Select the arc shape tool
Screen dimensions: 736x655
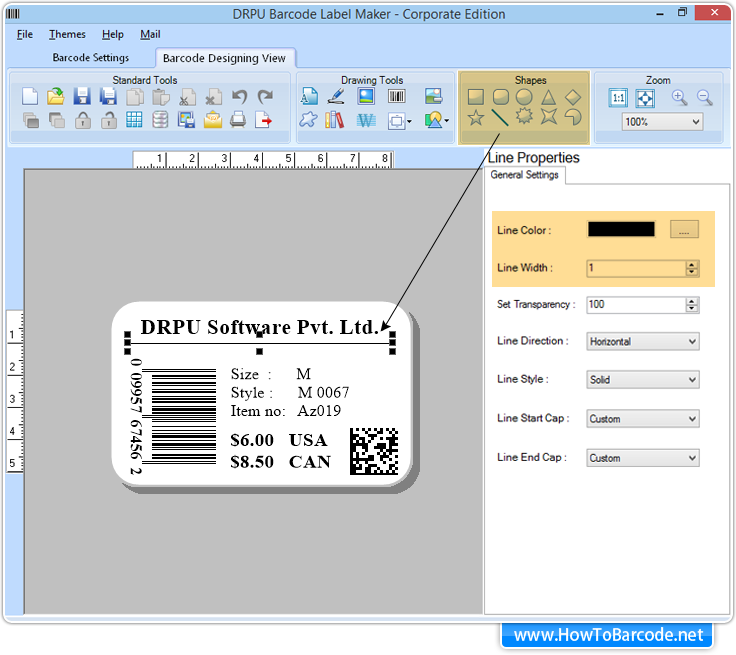click(x=573, y=116)
